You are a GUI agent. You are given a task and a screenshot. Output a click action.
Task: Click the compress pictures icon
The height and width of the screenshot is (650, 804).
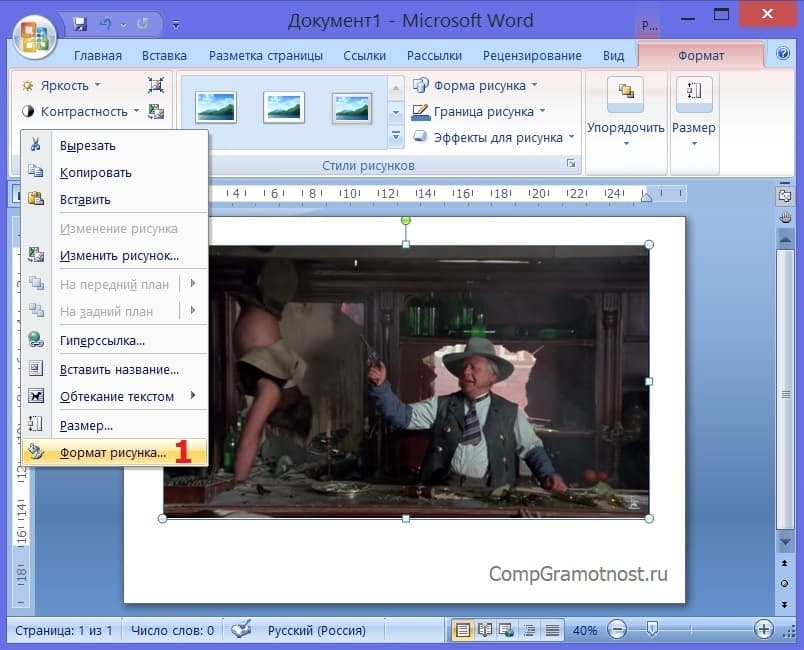tap(156, 85)
